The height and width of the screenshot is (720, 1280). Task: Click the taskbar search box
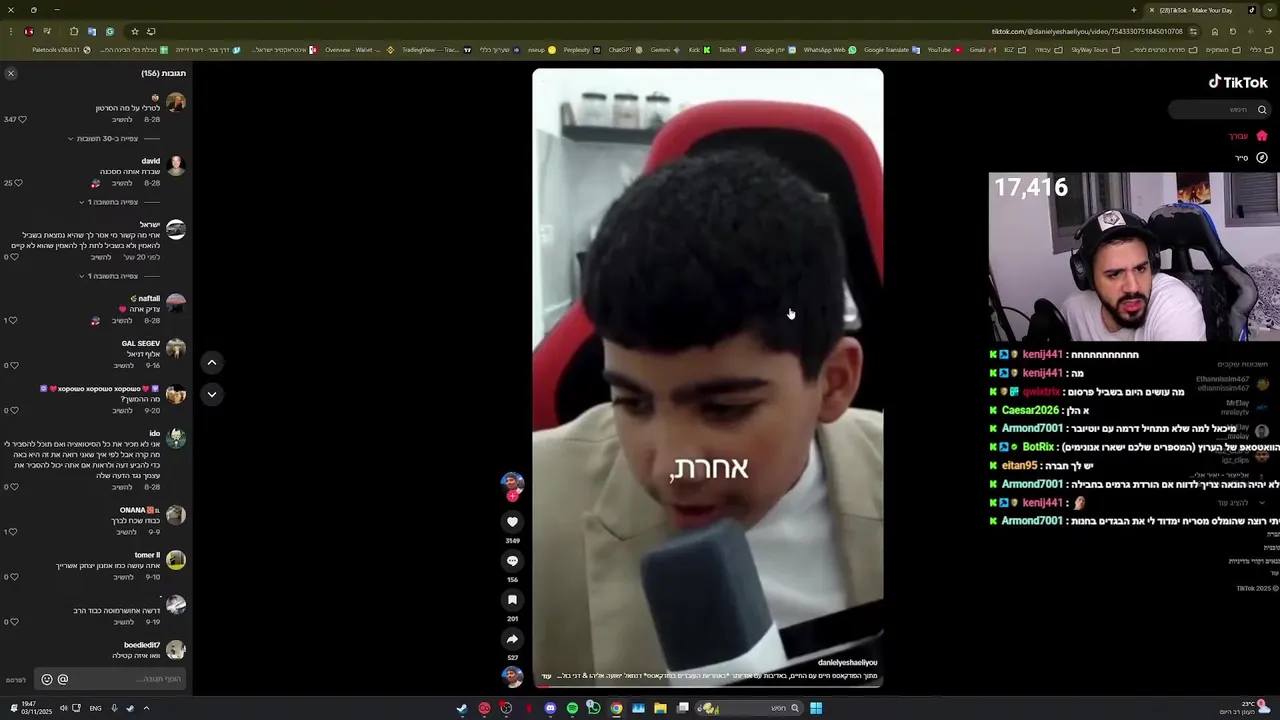click(x=750, y=708)
